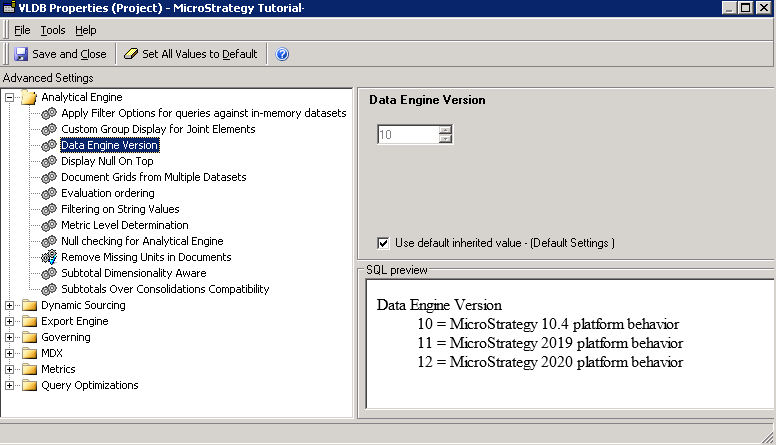Click Set All Values to Default
This screenshot has height=445, width=776.
click(x=191, y=54)
